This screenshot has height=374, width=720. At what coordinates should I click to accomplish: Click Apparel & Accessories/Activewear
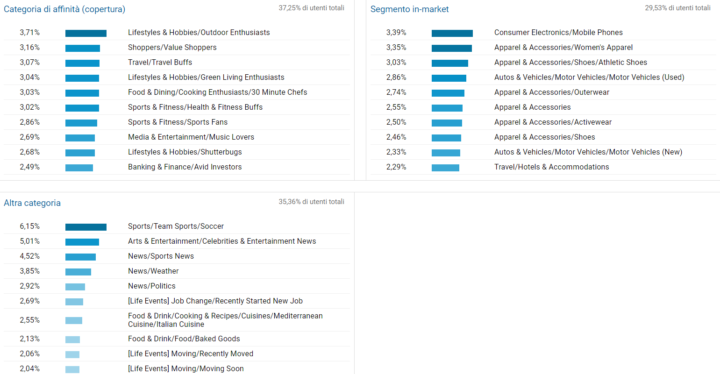553,122
